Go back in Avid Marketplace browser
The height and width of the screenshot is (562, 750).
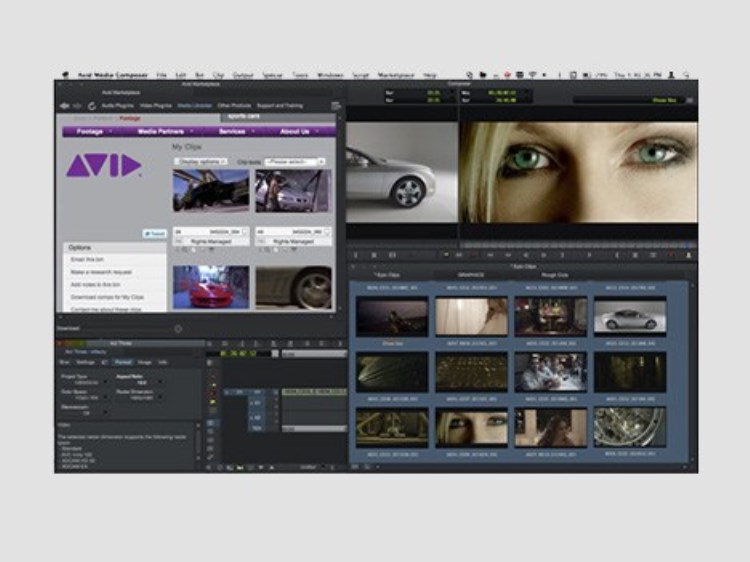65,106
